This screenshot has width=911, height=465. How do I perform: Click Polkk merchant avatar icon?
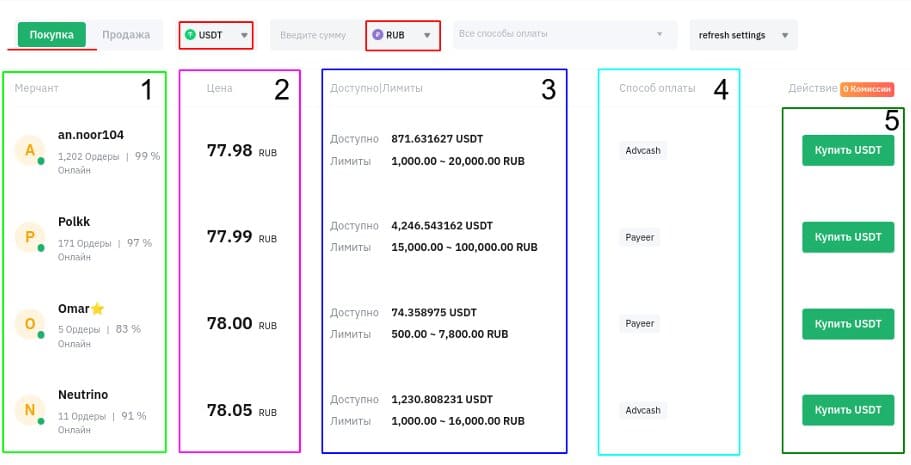tap(30, 237)
